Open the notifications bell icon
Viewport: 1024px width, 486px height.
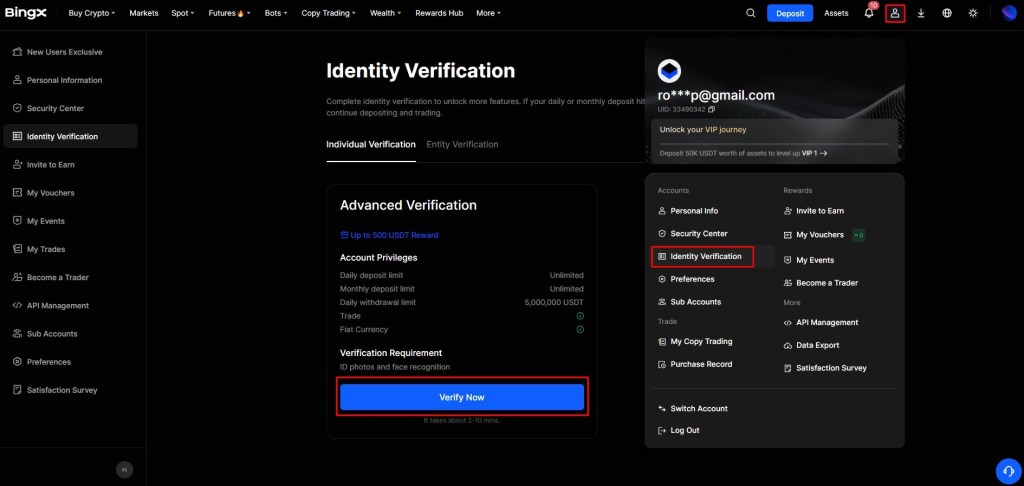[x=869, y=13]
